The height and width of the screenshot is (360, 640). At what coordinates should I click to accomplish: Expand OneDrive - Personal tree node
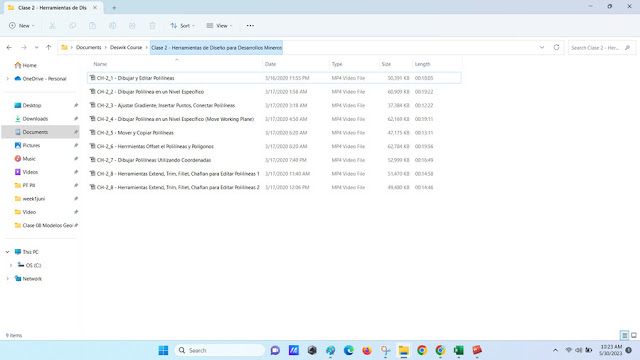7,79
